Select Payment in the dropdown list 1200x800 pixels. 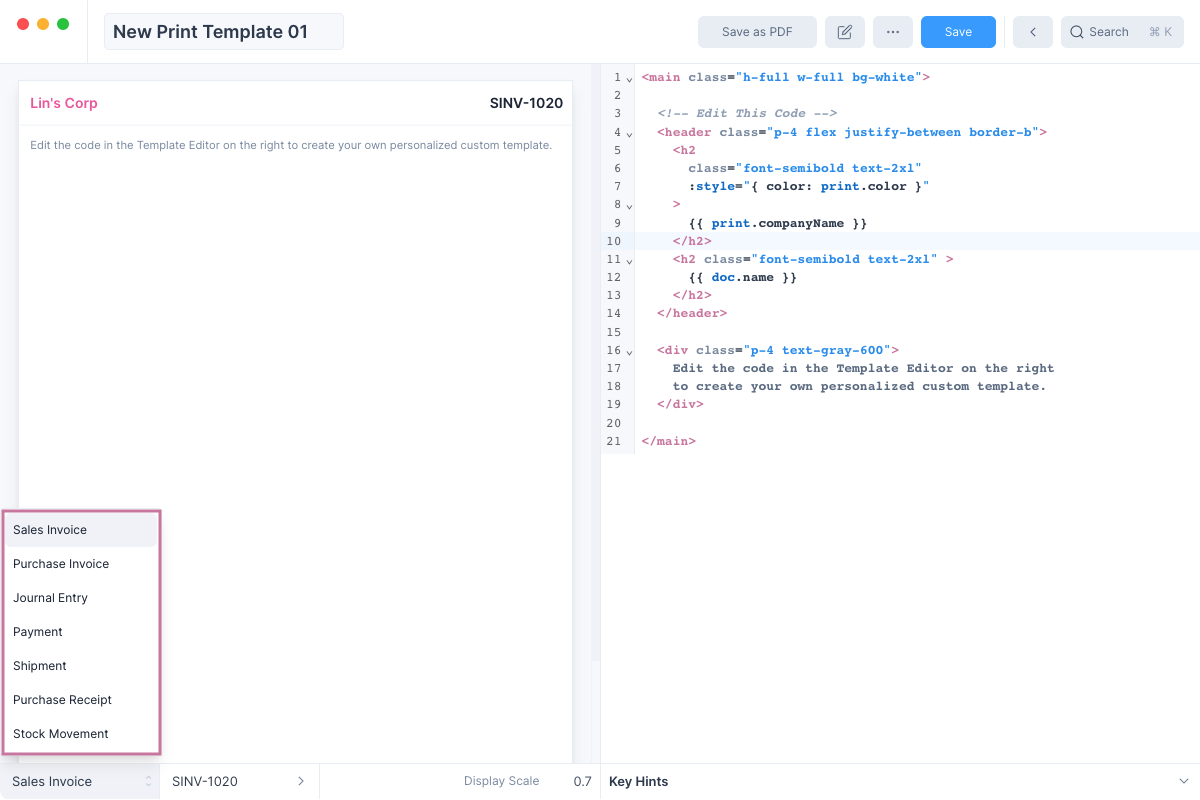[38, 632]
